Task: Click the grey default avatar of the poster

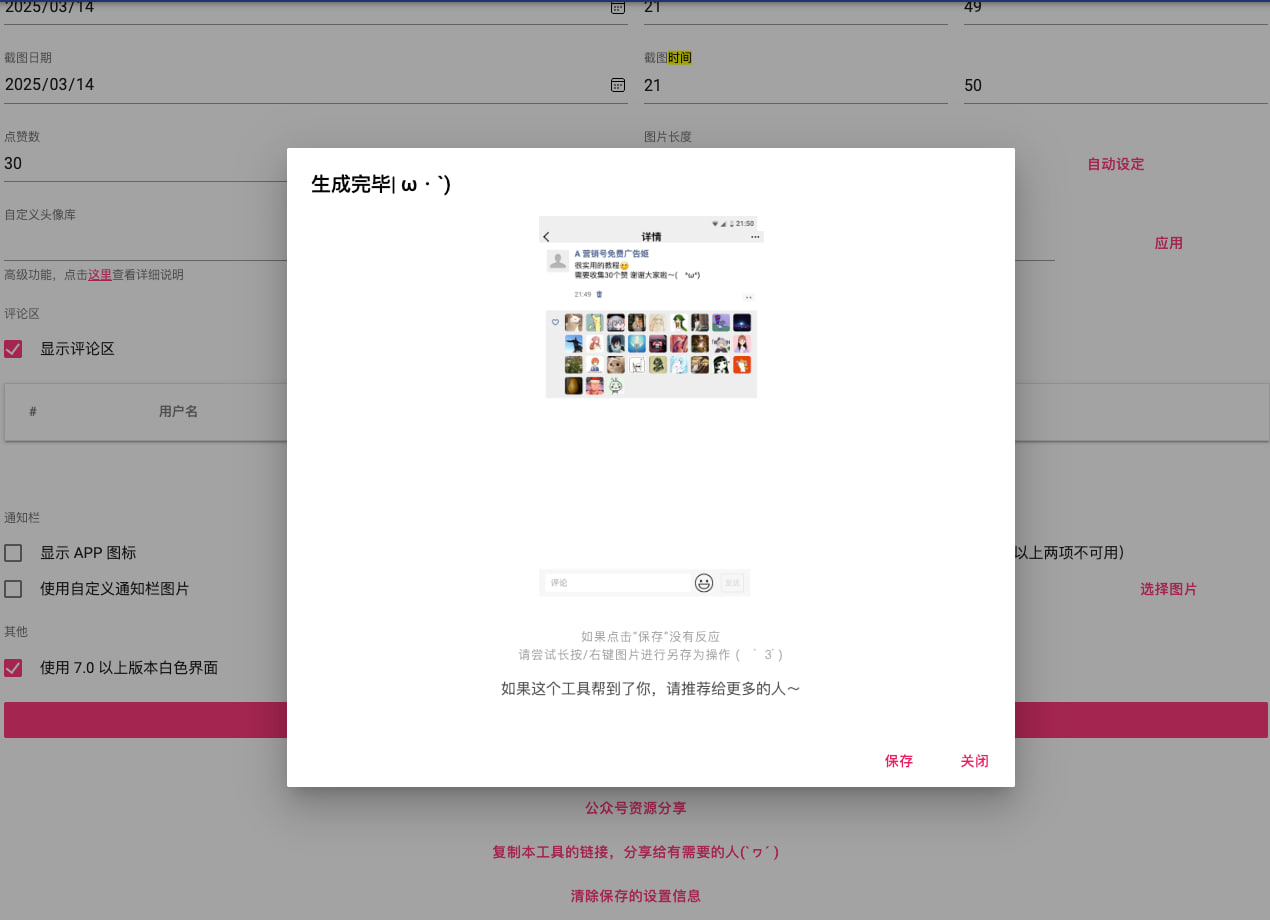Action: point(558,261)
